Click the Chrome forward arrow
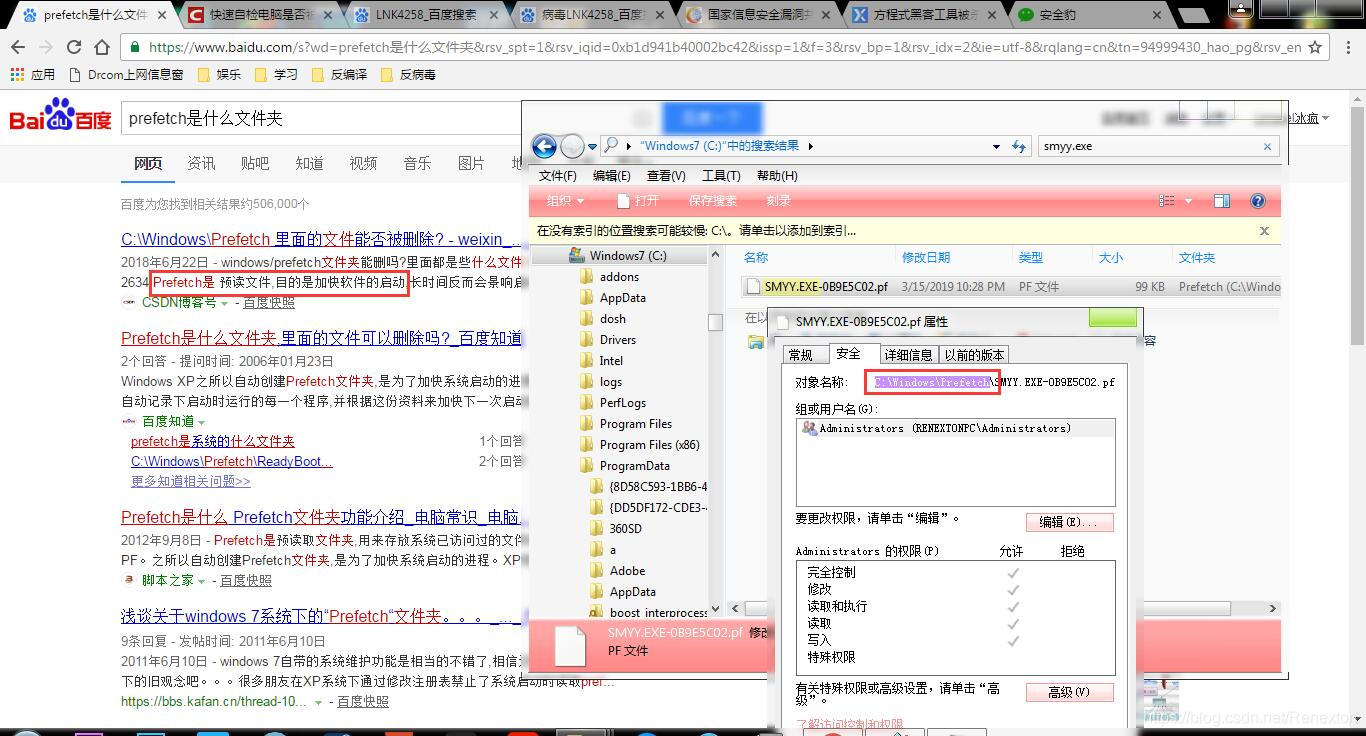1366x736 pixels. [x=46, y=47]
